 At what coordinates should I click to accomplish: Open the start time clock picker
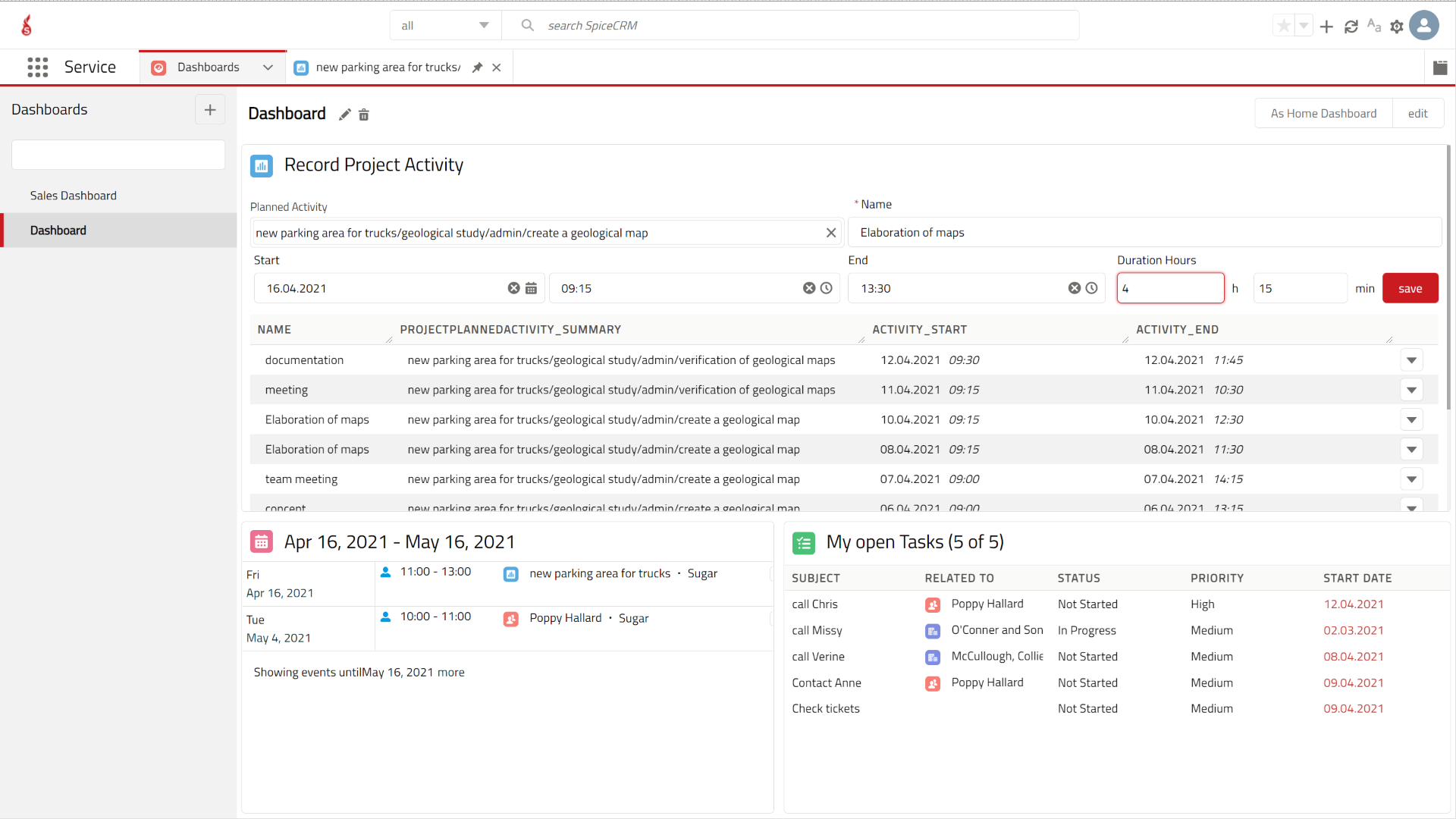827,288
